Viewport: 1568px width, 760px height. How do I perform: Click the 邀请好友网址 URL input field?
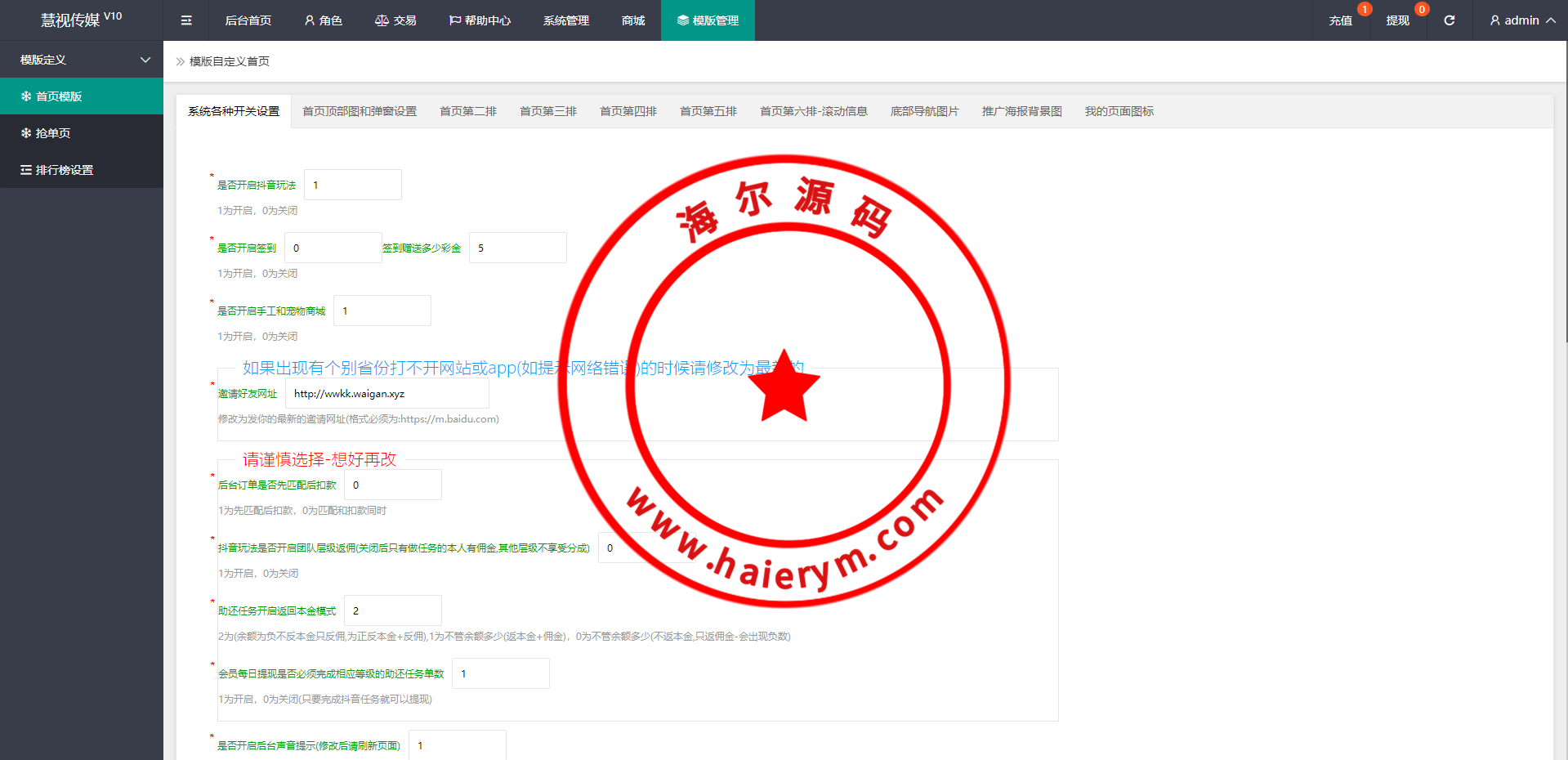386,394
